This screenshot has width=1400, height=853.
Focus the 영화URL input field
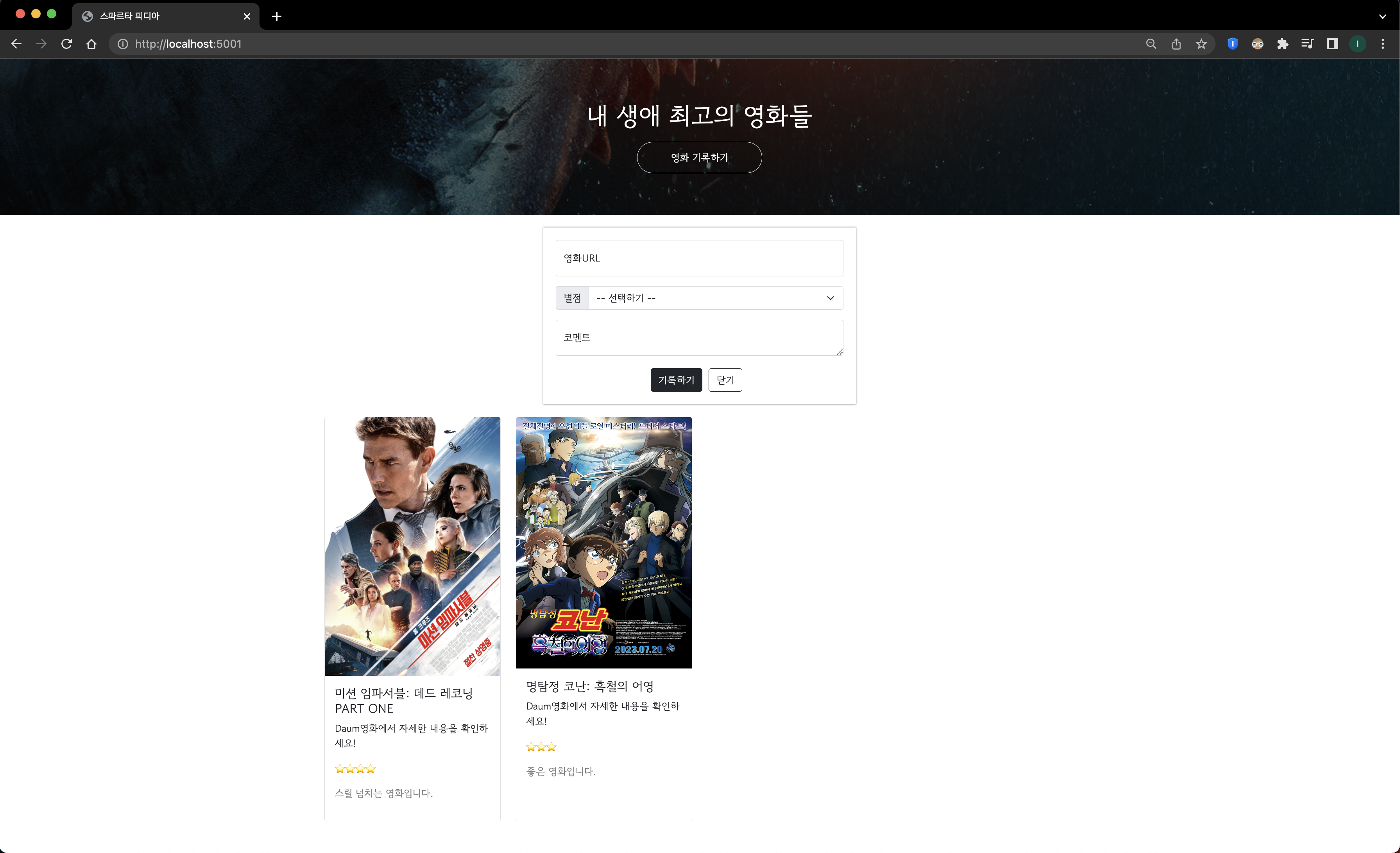(x=699, y=258)
